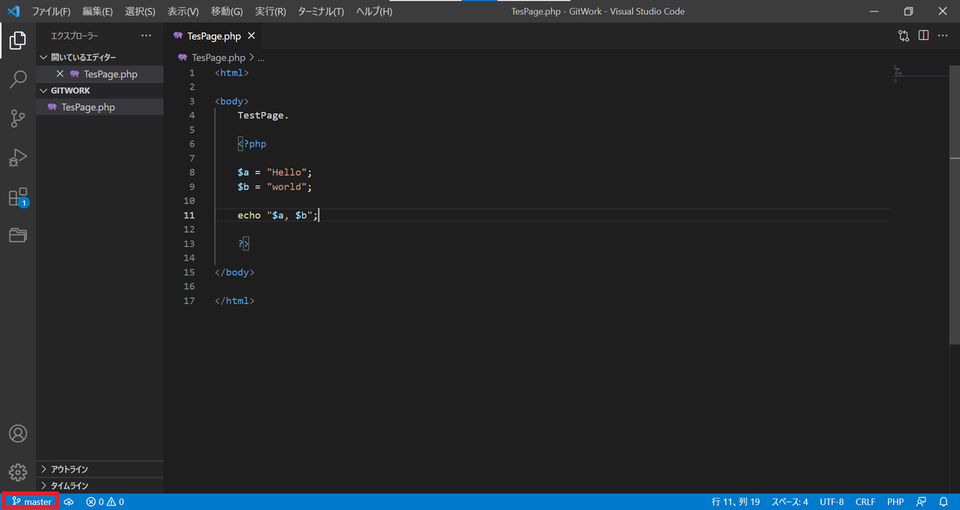The image size is (960, 510).
Task: Click the TestPage. text on line 4
Action: (x=263, y=116)
